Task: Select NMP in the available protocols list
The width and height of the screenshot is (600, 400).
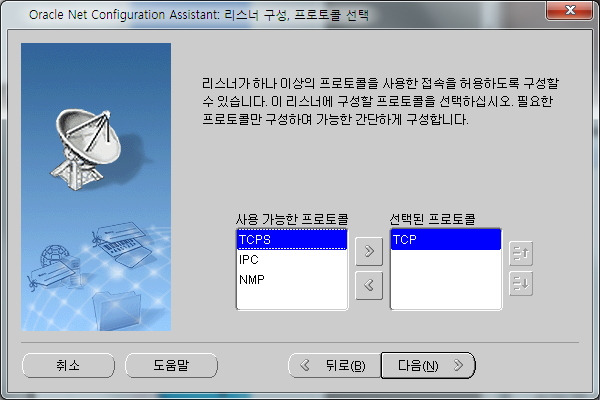Action: click(292, 279)
